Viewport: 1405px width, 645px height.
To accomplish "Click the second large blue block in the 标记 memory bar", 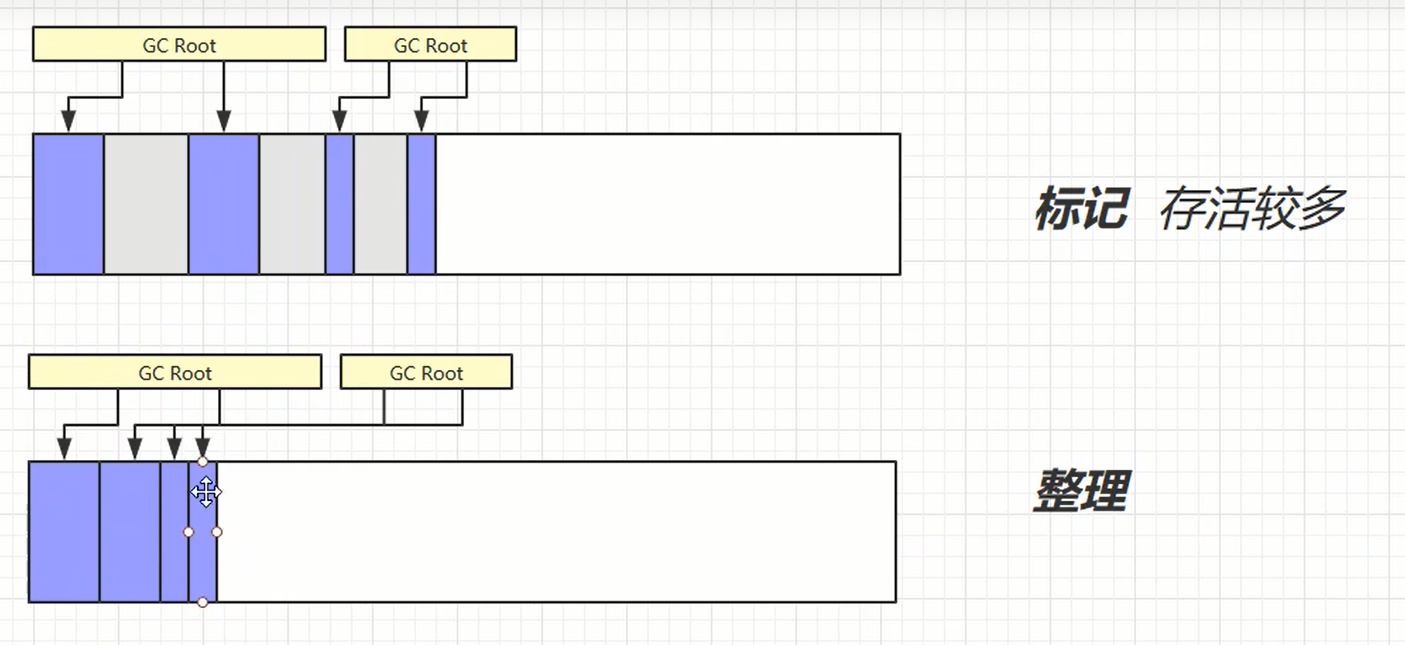I will coord(224,204).
